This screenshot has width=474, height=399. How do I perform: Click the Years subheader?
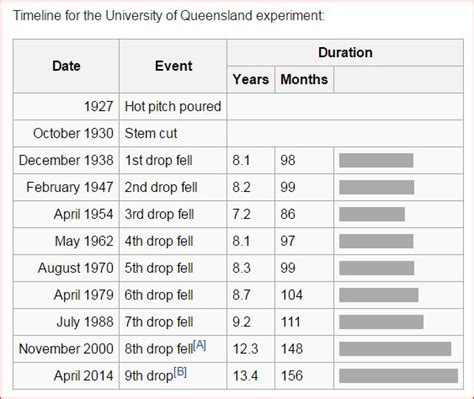251,79
